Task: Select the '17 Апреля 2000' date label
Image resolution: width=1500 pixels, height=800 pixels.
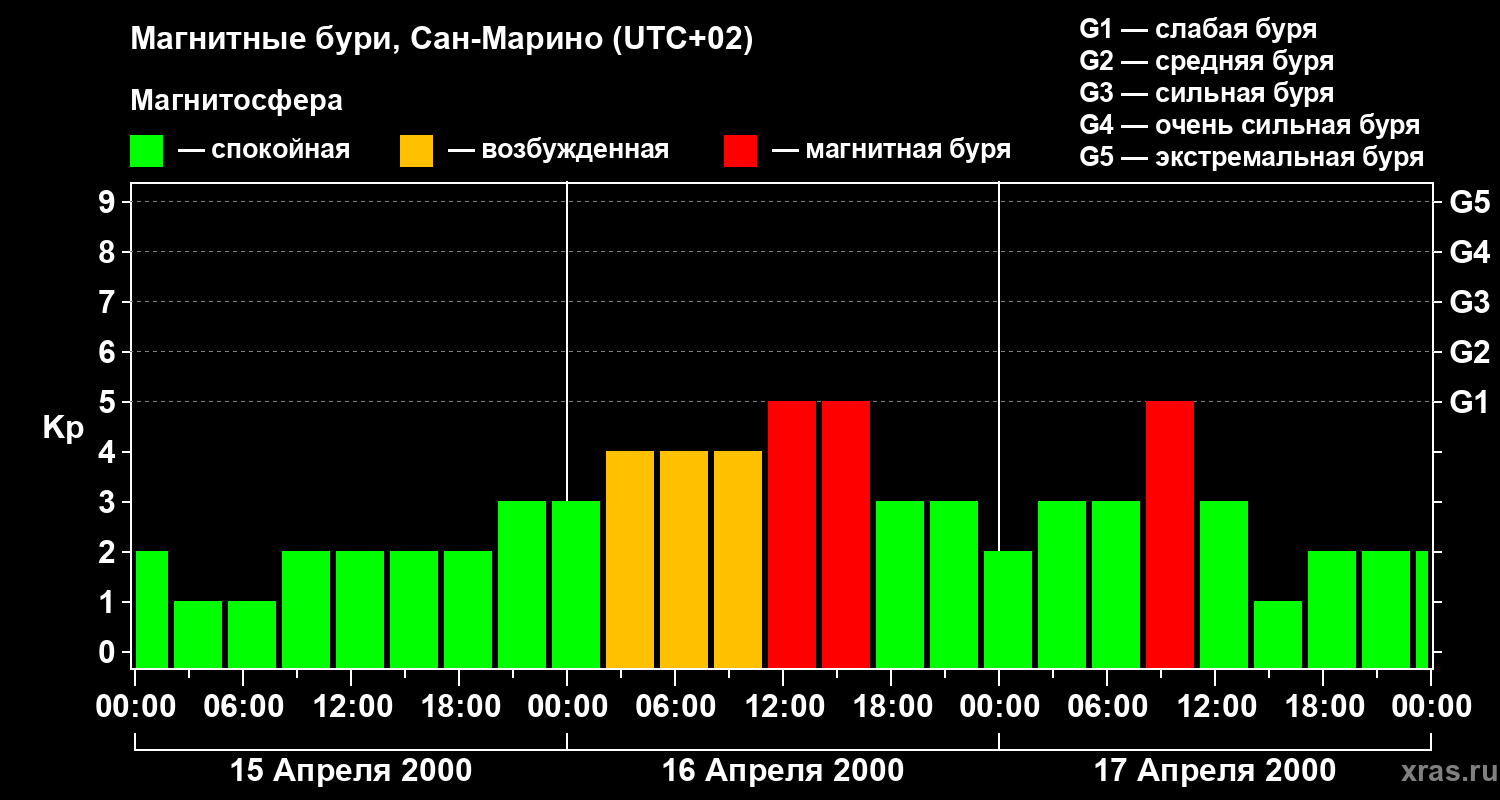Action: tap(1215, 771)
